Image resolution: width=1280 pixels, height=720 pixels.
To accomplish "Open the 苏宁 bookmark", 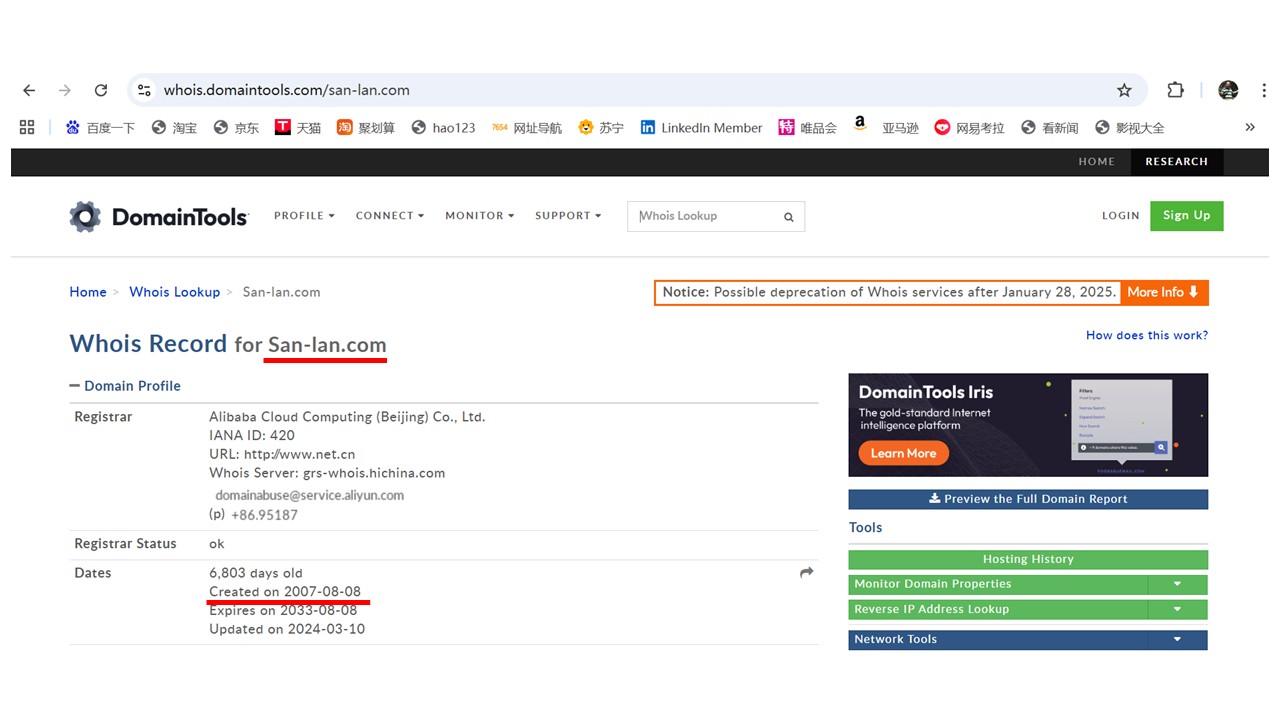I will 601,128.
